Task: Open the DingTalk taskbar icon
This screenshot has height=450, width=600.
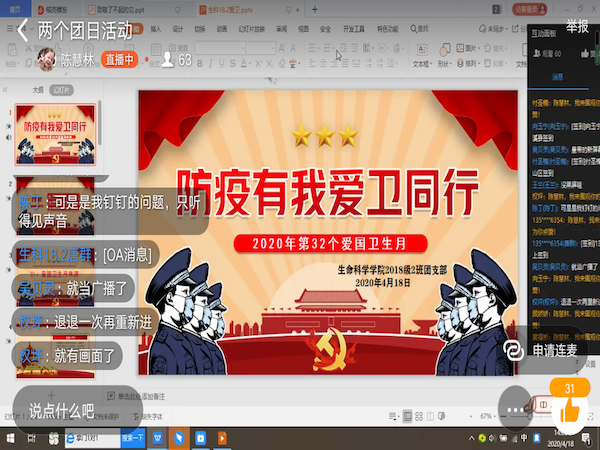Action: (179, 439)
